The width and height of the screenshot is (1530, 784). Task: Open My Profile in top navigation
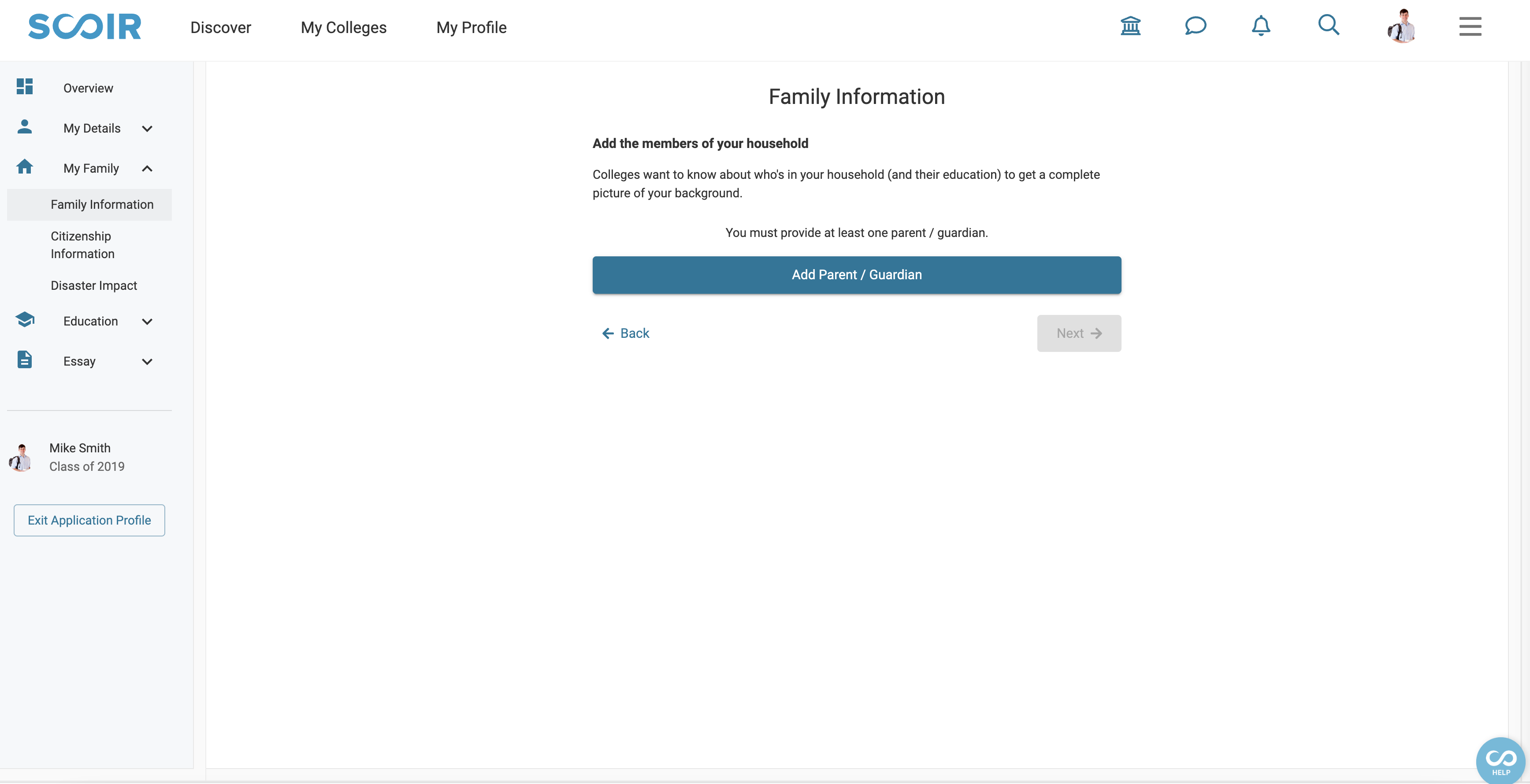click(x=471, y=27)
